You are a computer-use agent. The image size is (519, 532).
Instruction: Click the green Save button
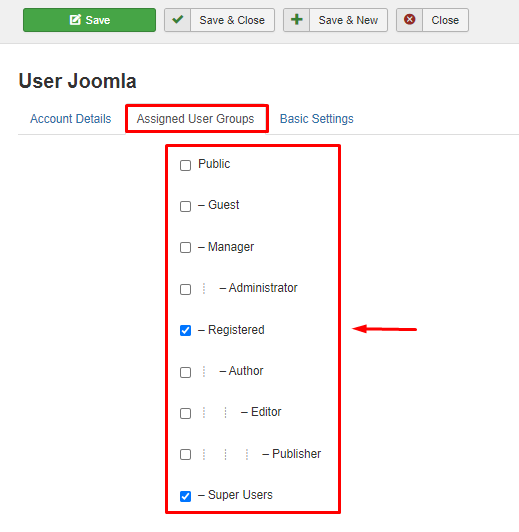(90, 20)
